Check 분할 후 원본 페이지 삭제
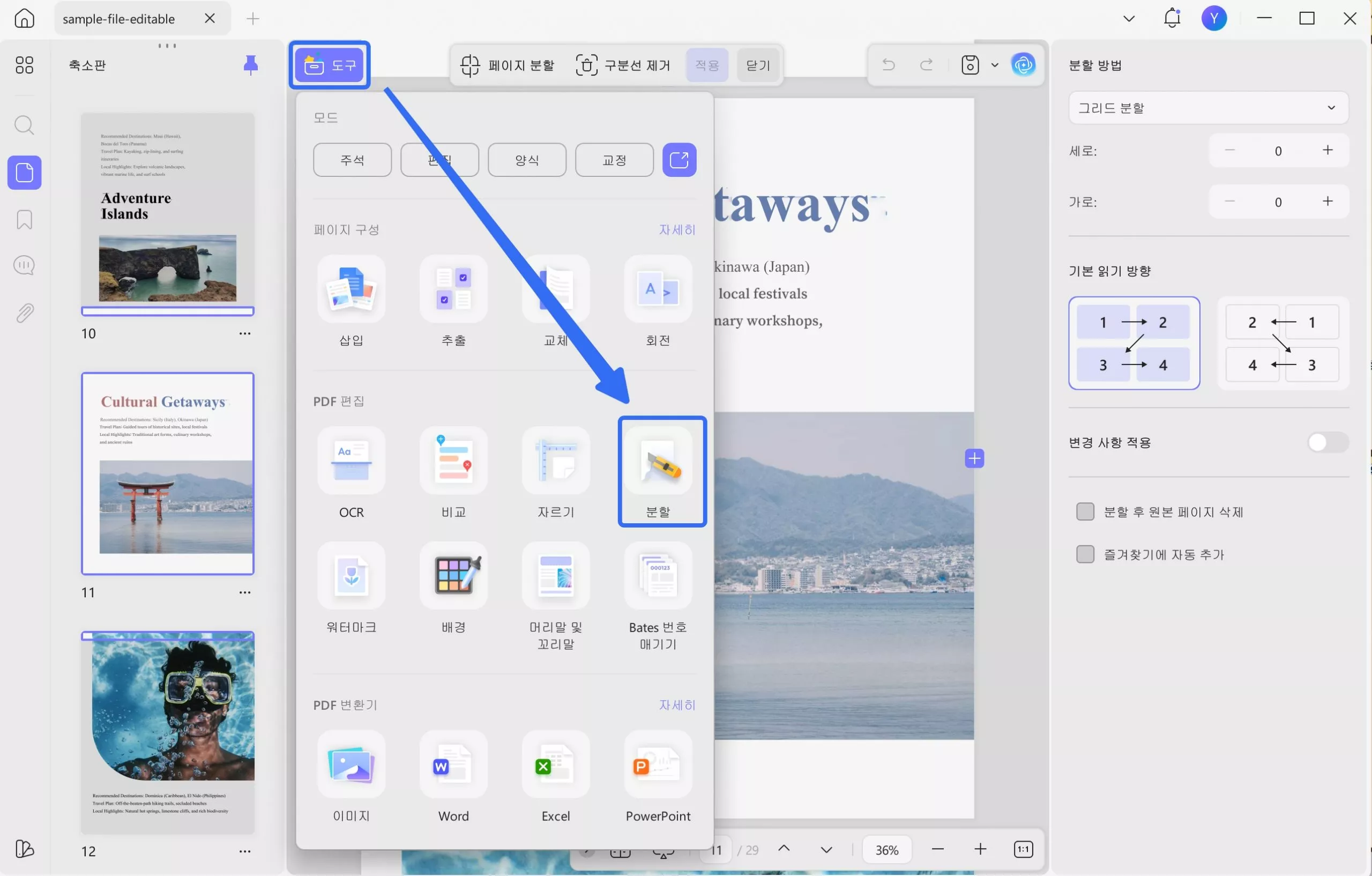Viewport: 1372px width, 876px height. 1085,512
